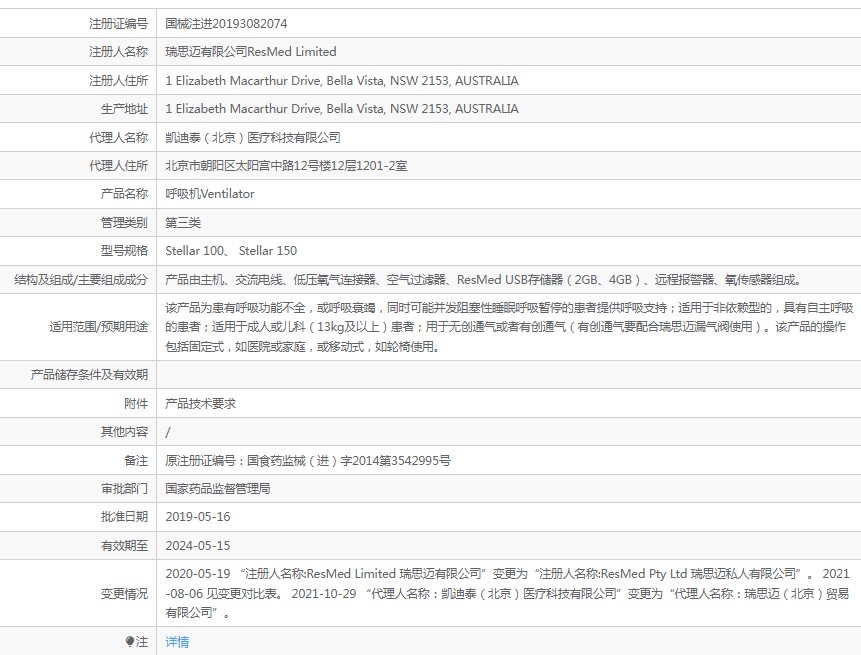Image resolution: width=861 pixels, height=655 pixels.
Task: Select expiry date 2024-05-15
Action: coord(198,546)
